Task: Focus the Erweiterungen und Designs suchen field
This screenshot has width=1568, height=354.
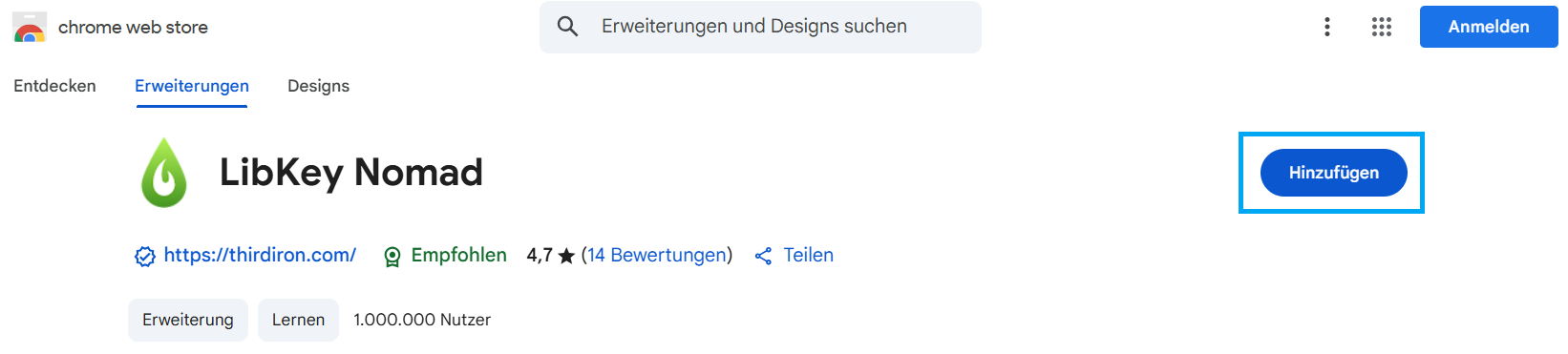Action: pyautogui.click(x=760, y=27)
